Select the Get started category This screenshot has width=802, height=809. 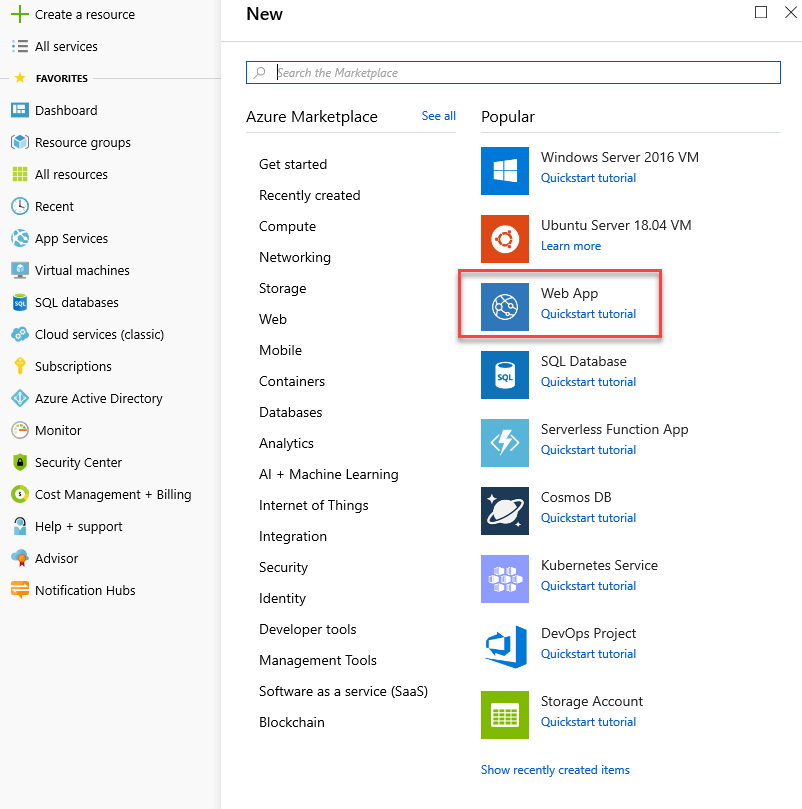click(x=293, y=164)
